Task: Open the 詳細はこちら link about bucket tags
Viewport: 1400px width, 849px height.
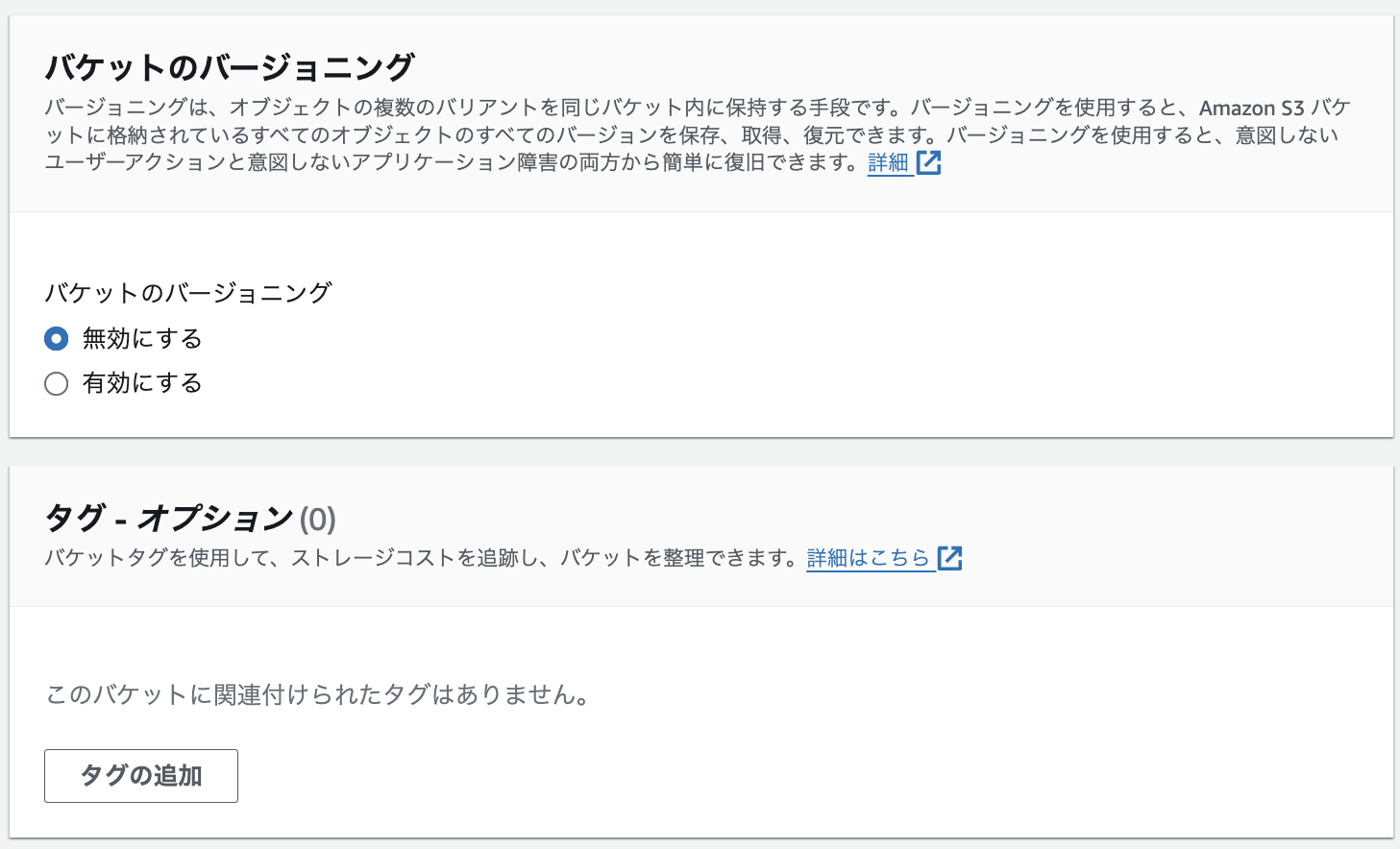Action: [x=868, y=557]
